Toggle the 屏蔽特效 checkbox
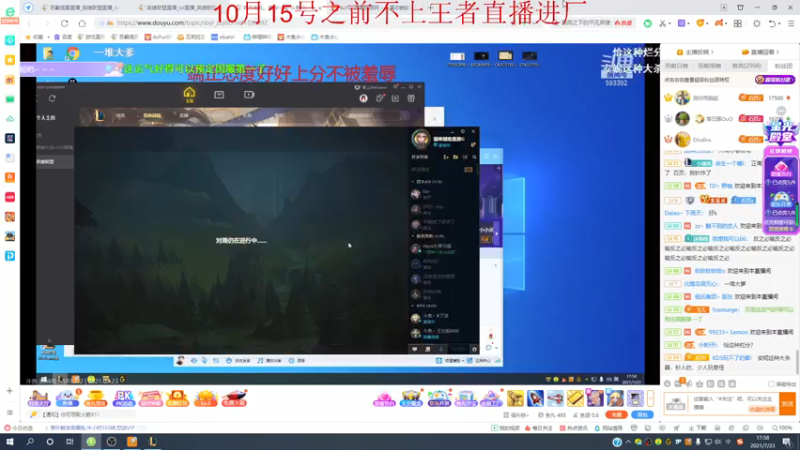Viewport: 800px width, 450px height. point(771,384)
